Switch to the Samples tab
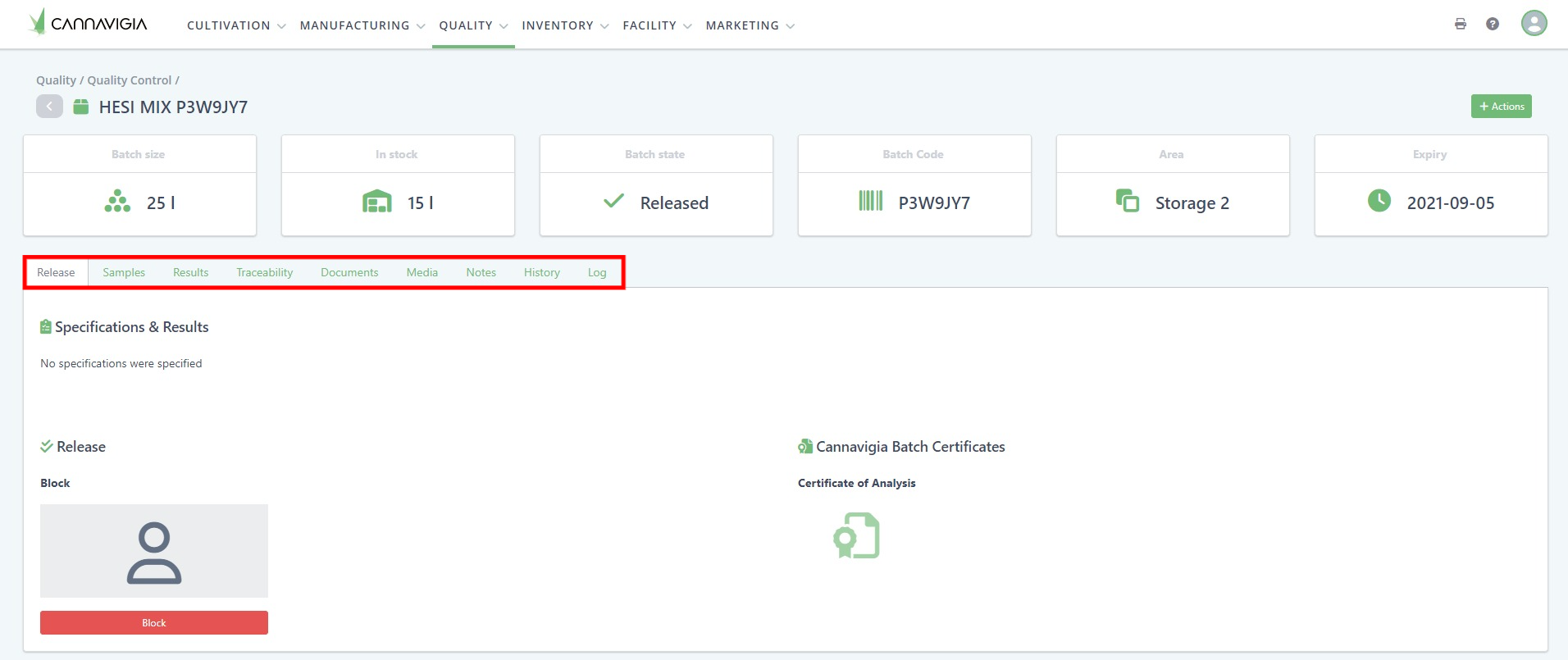Screen dimensions: 1568x660 [124, 272]
